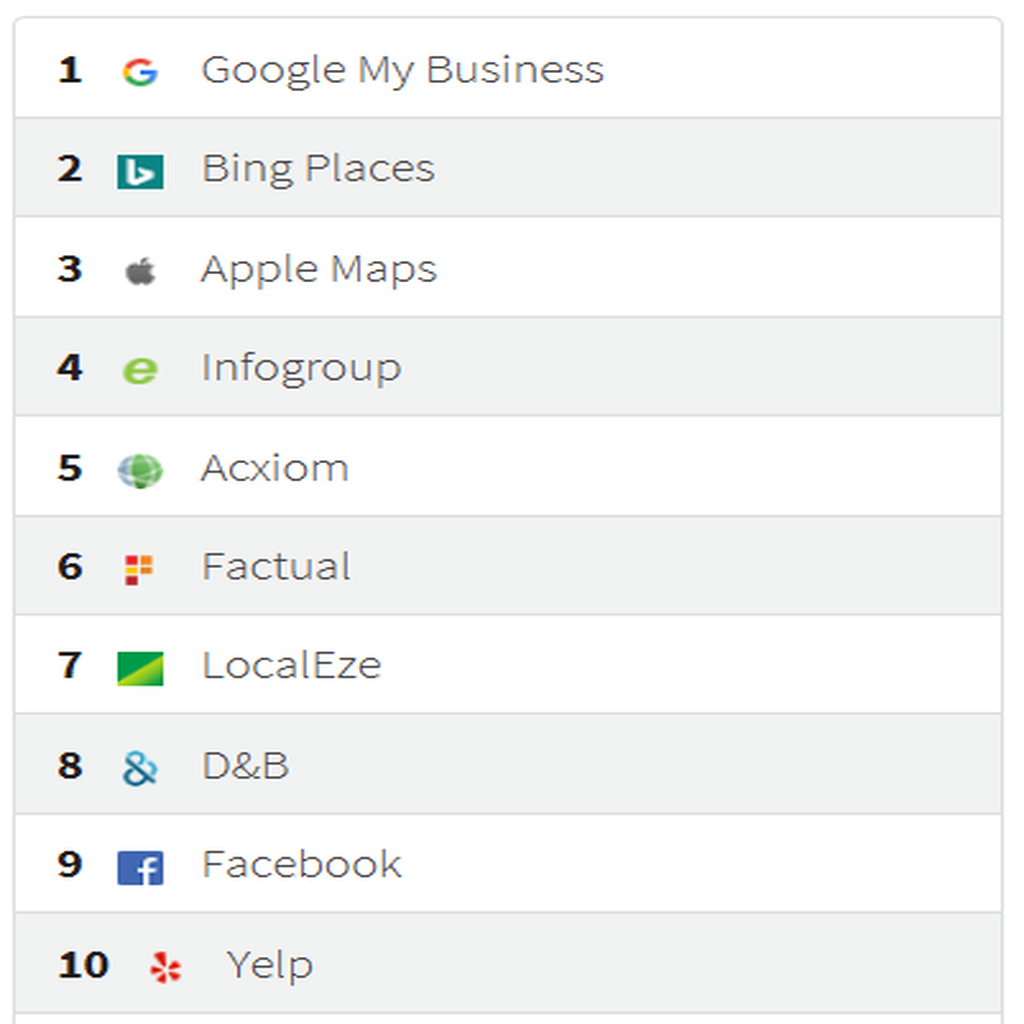Open the Facebook listing text

pos(301,864)
